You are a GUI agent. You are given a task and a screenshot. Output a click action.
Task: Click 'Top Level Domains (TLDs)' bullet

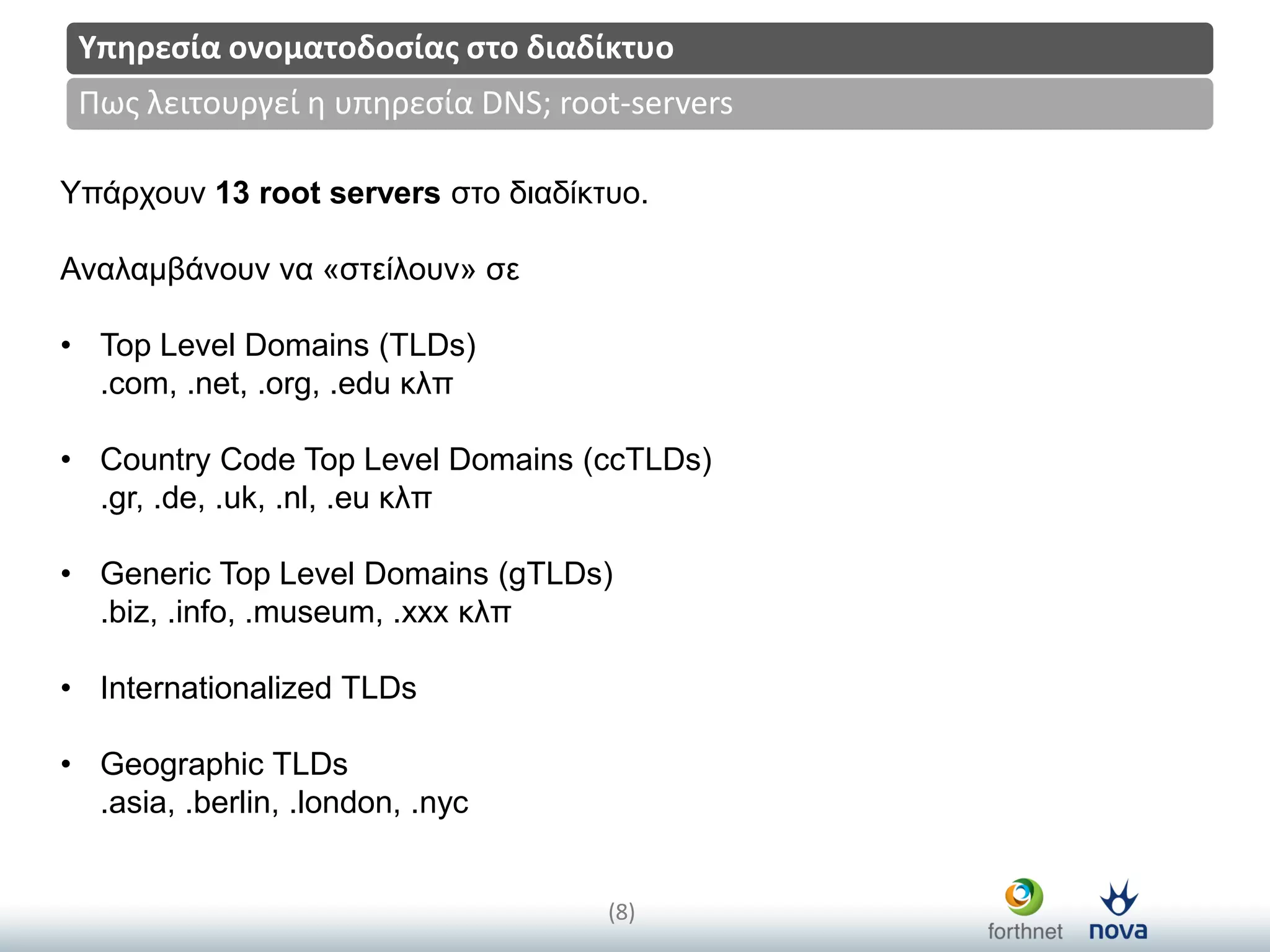click(288, 345)
